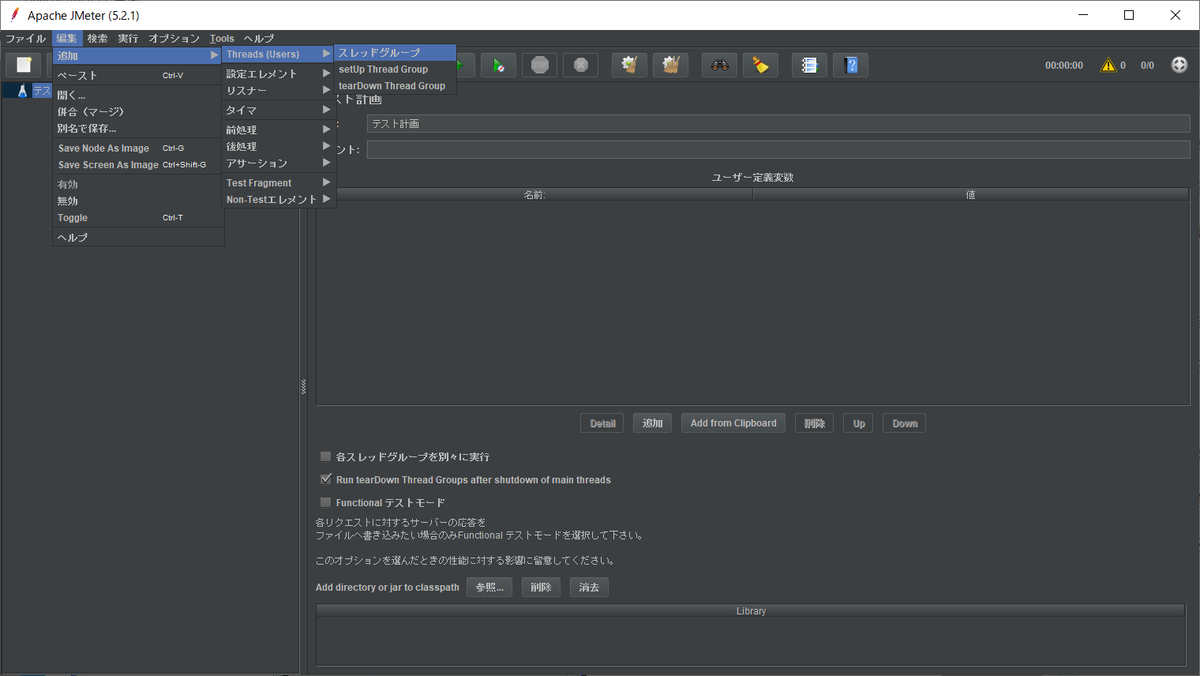Click Add from Clipboard button
The image size is (1200, 676).
(733, 423)
